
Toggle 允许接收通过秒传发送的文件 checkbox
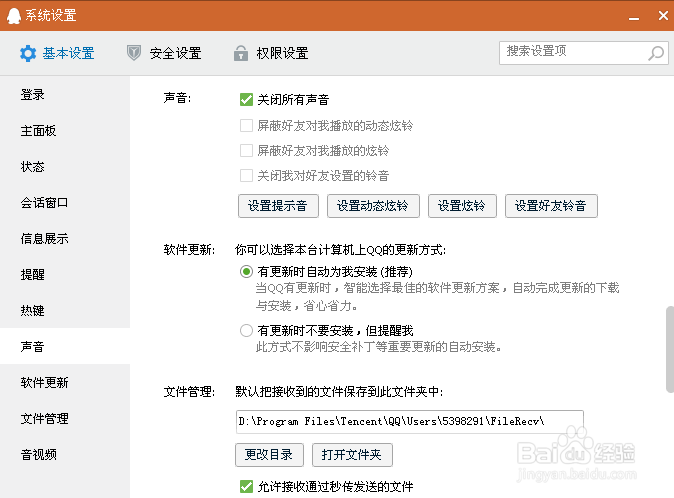tap(246, 486)
